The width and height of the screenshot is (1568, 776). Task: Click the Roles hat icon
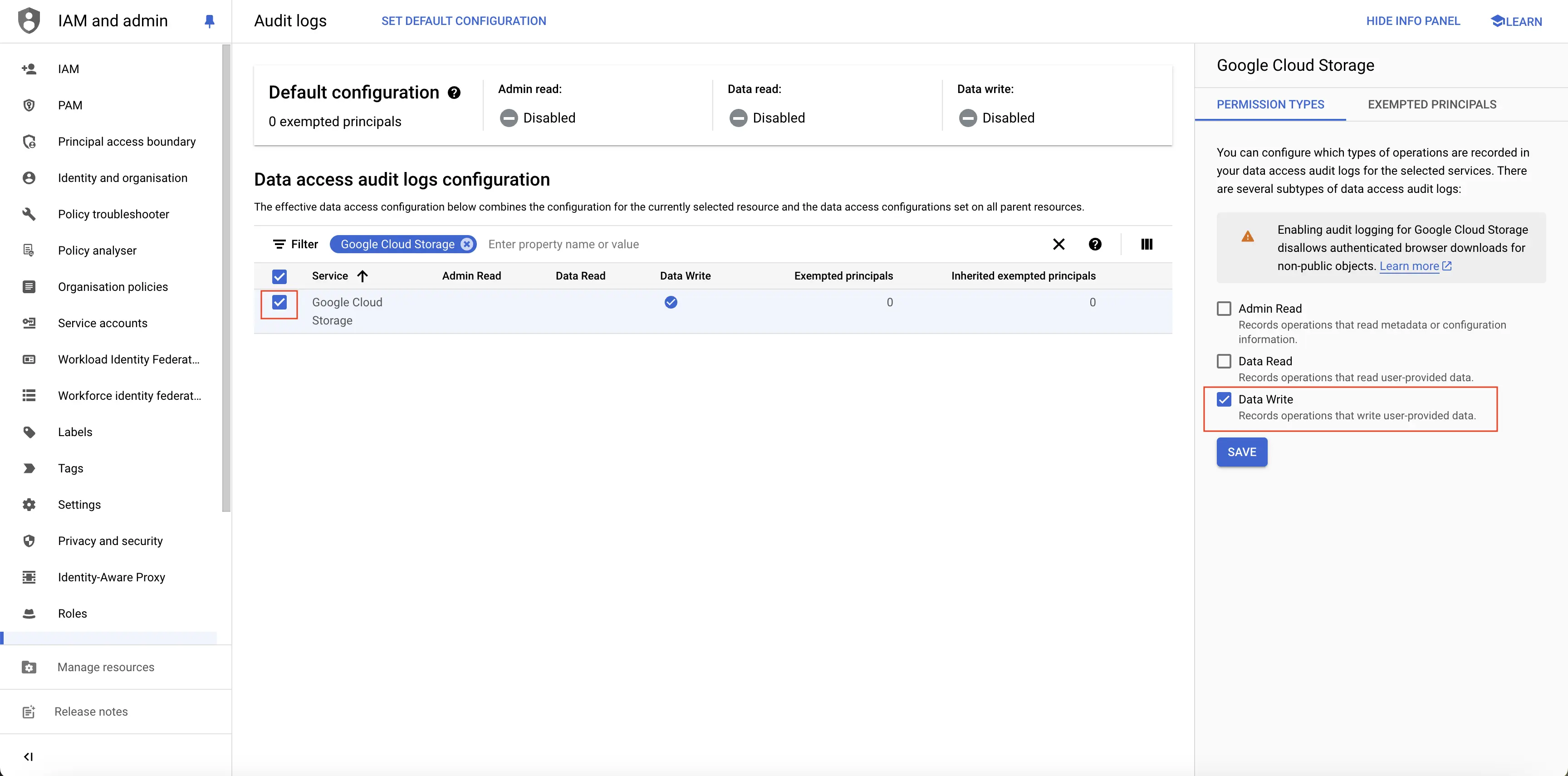click(29, 614)
